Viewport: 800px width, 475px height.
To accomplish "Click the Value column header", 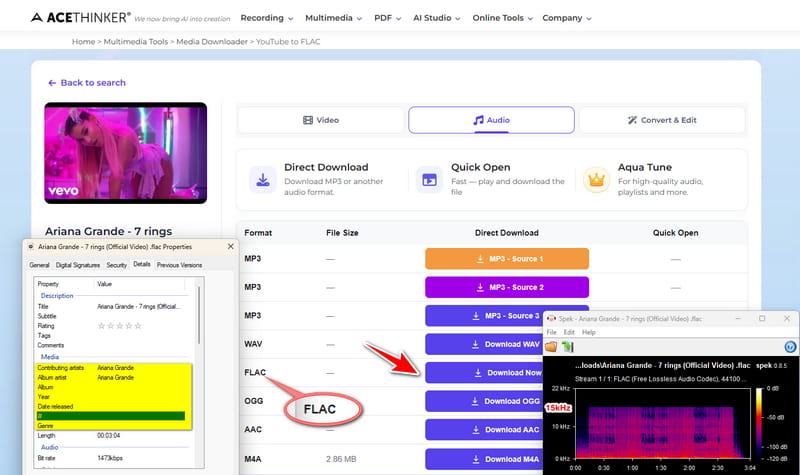I will 104,284.
